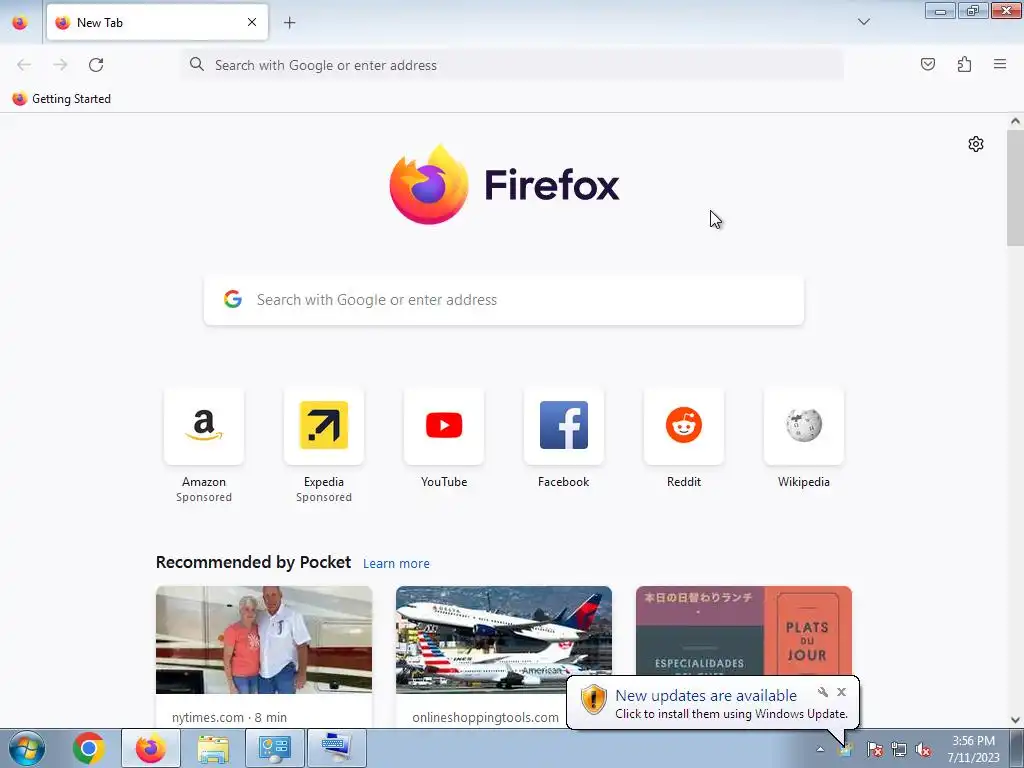Click the vertical scrollbar thumb

pyautogui.click(x=1015, y=188)
